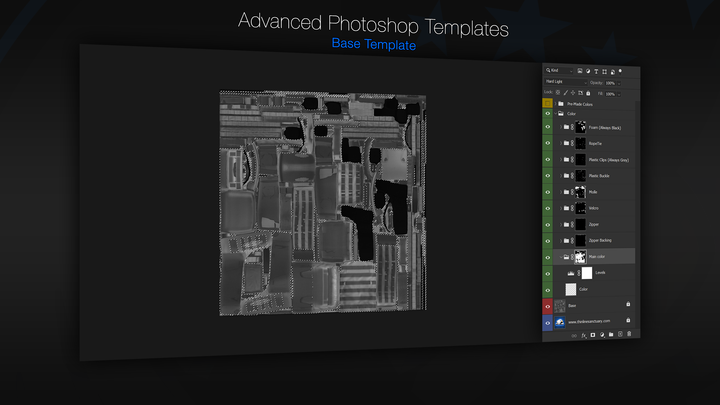This screenshot has width=720, height=405.
Task: Add a layer mask
Action: [593, 335]
